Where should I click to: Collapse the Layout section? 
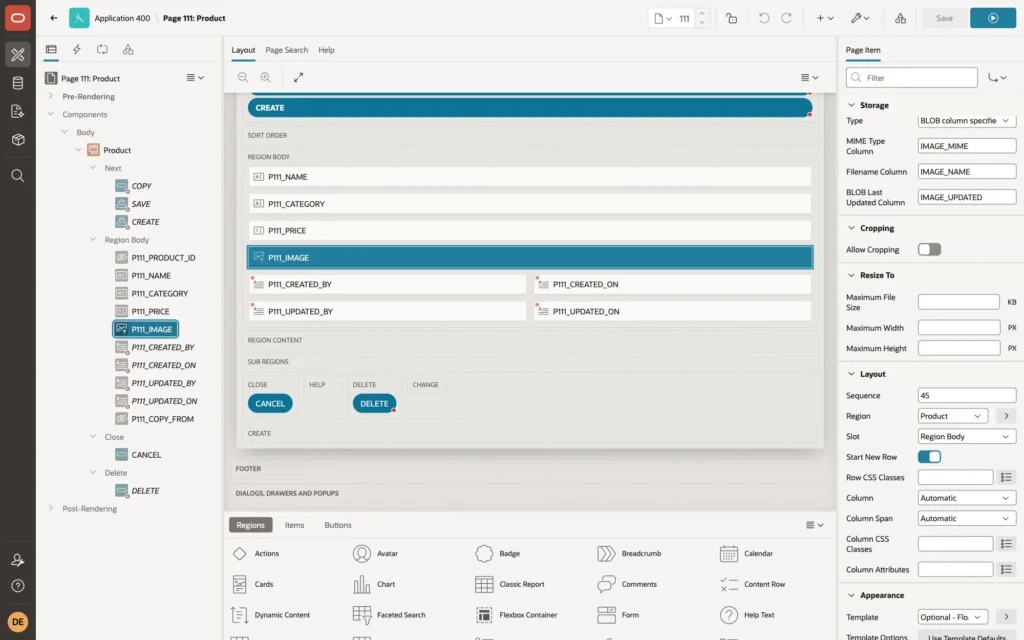coord(851,374)
